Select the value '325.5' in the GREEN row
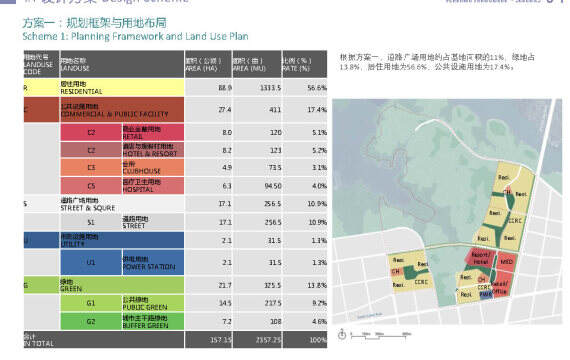The width and height of the screenshot is (570, 360). click(273, 285)
